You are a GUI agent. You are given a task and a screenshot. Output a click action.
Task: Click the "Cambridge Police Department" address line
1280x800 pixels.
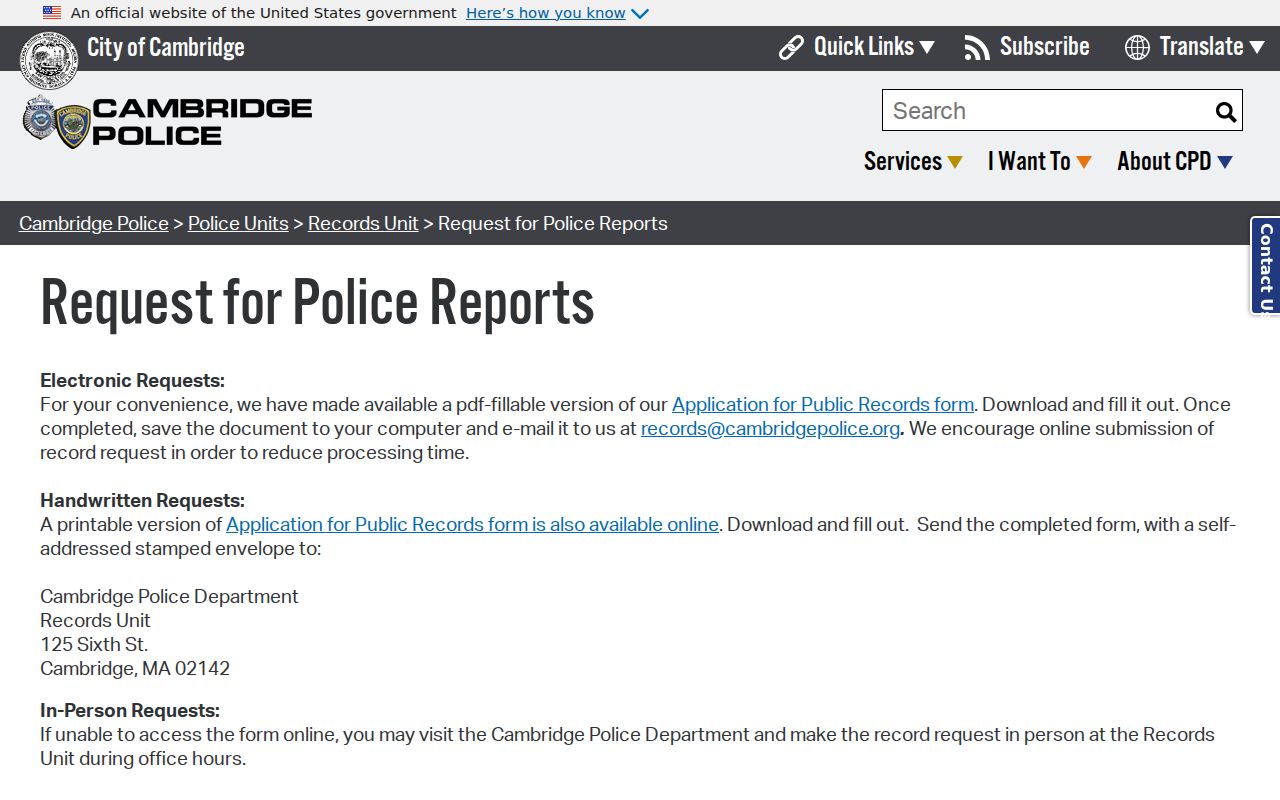coord(169,596)
